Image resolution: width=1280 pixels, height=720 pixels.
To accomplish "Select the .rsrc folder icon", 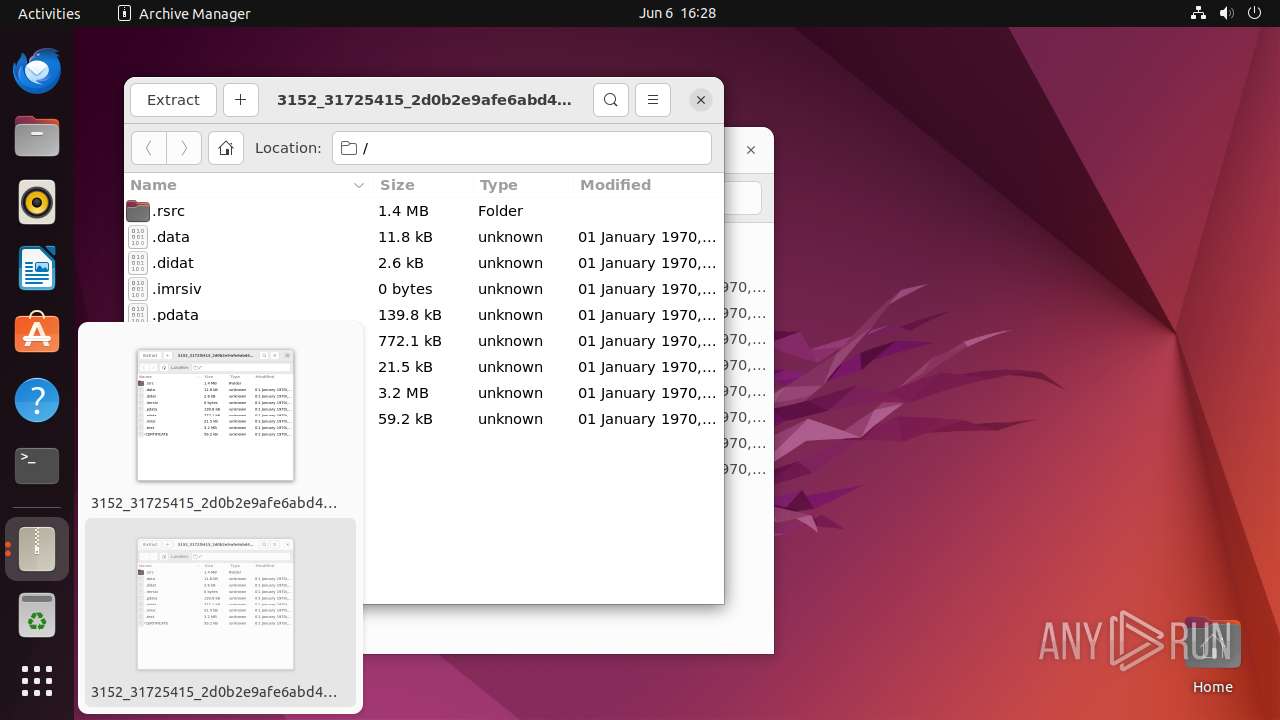I will 137,211.
